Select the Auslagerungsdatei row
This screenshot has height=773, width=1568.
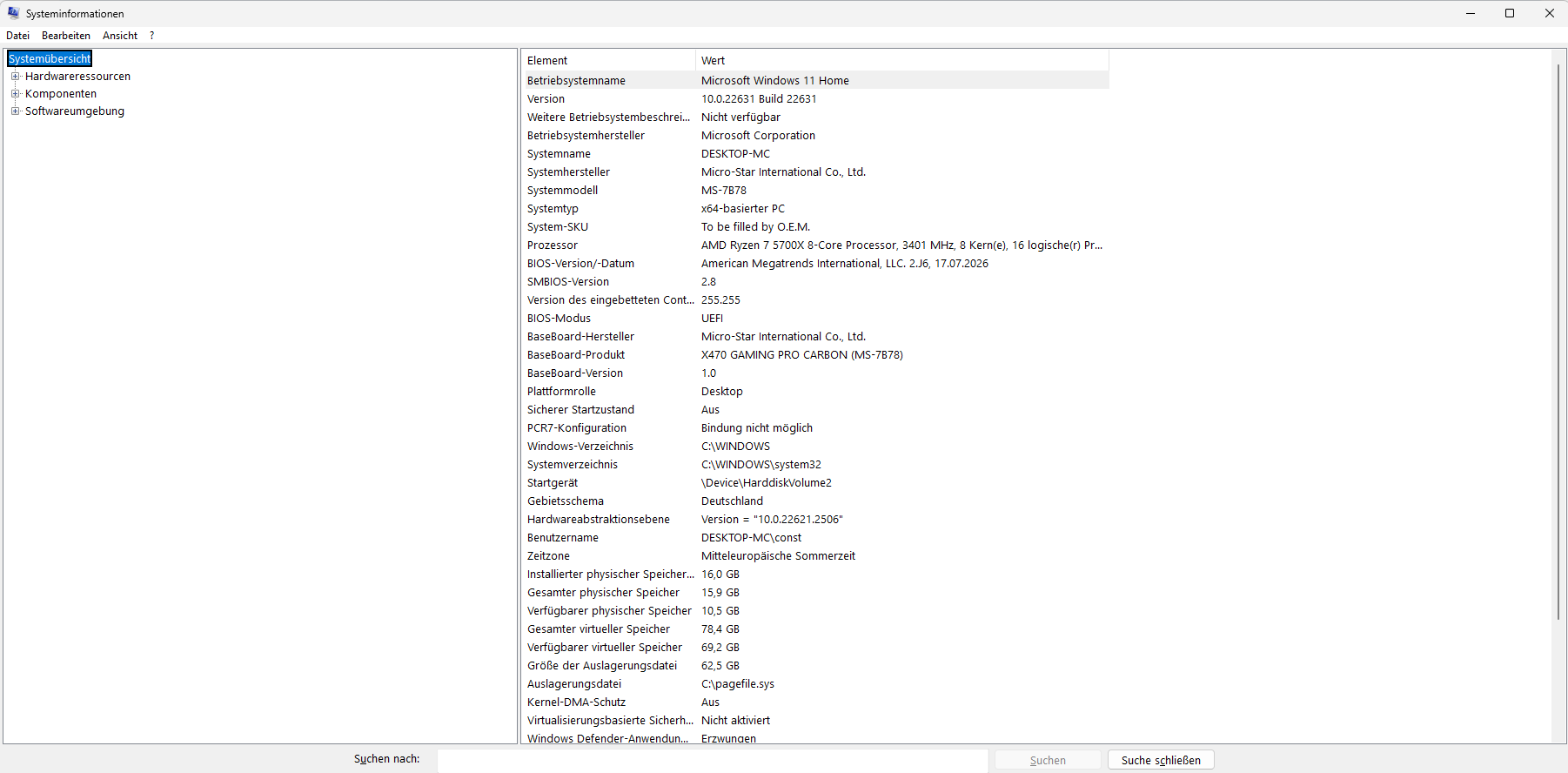(815, 684)
